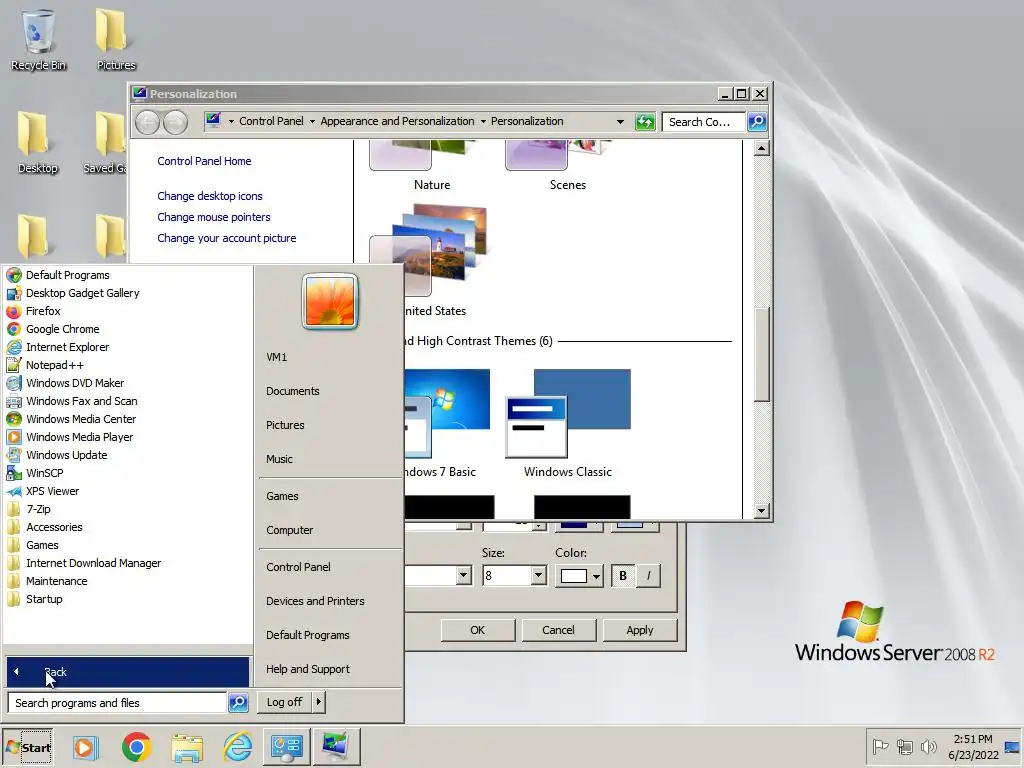
Task: Open Windows Media Player taskbar icon
Action: (x=84, y=747)
